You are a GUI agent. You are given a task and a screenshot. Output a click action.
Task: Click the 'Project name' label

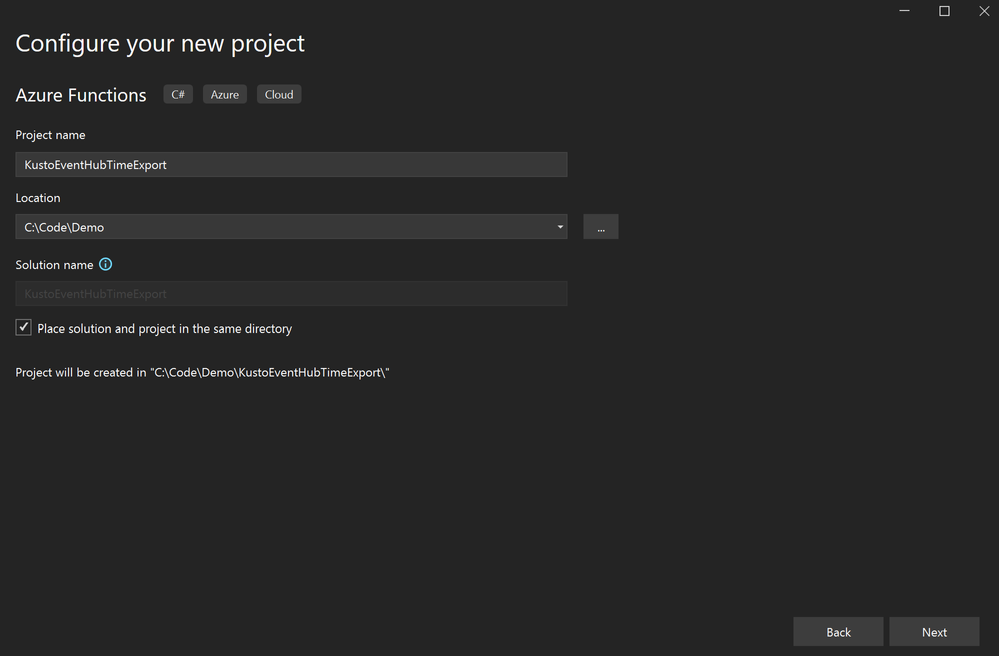[50, 135]
